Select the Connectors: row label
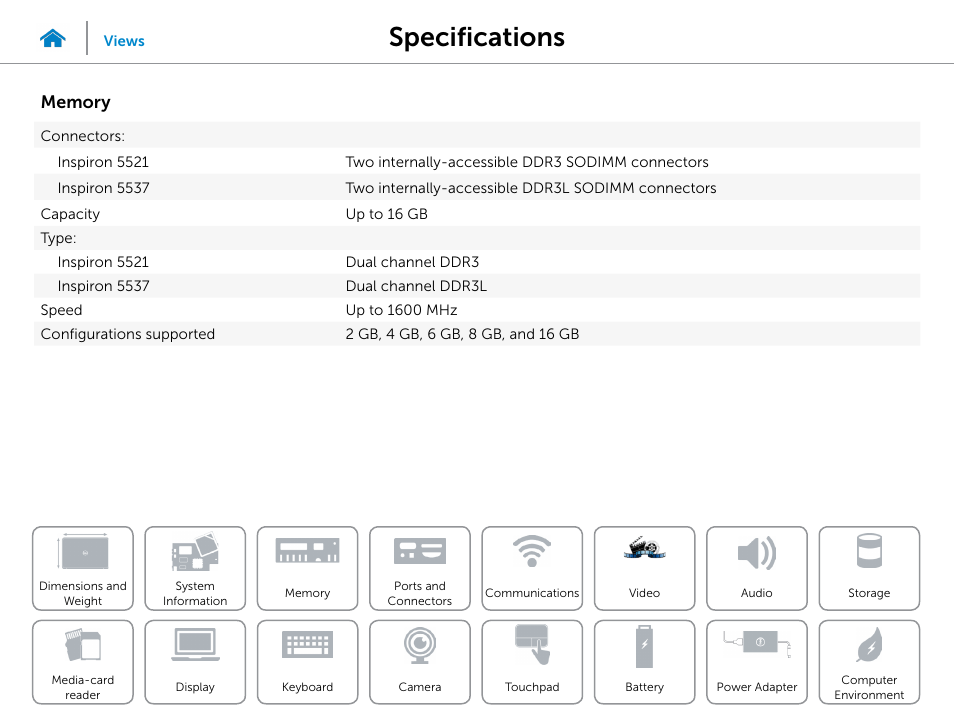Screen dimensions: 954x721 pyautogui.click(x=83, y=136)
